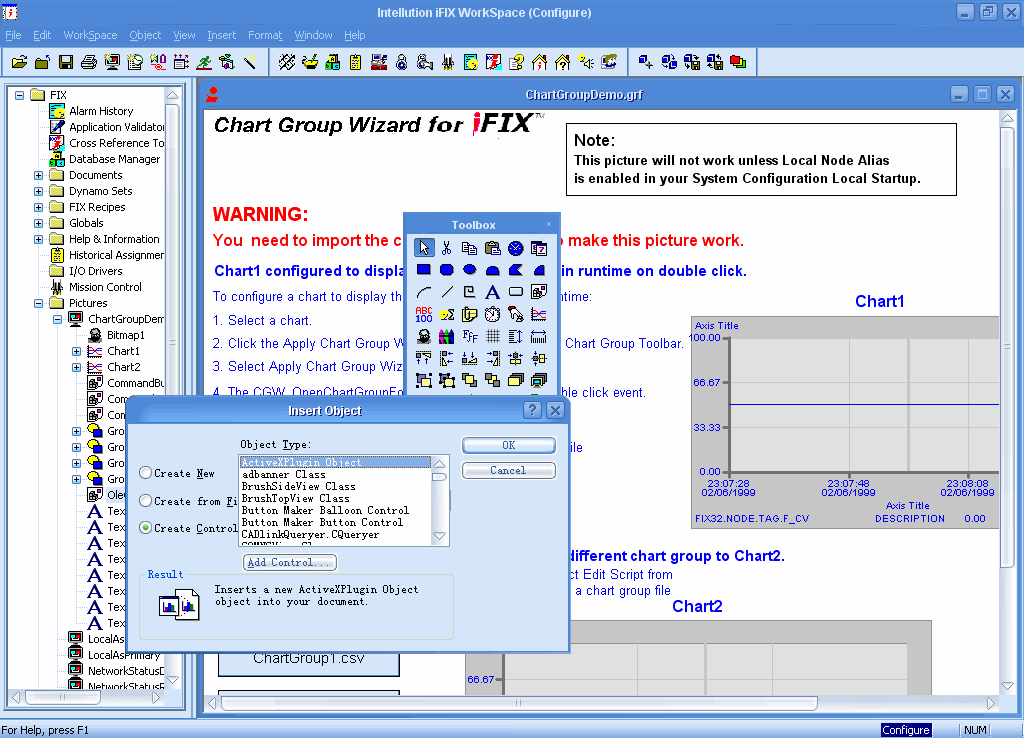Expand the Dynamo Sets folder node
The height and width of the screenshot is (738, 1024).
(39, 191)
